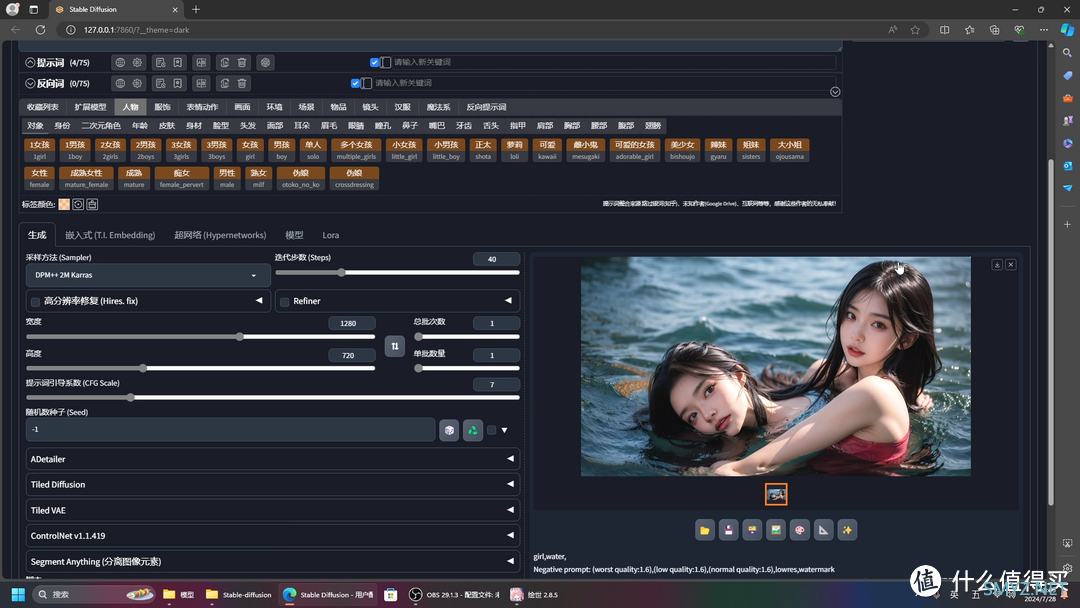Click the 迭代步数 (Steps) slider handle
1080x608 pixels.
pyautogui.click(x=342, y=273)
